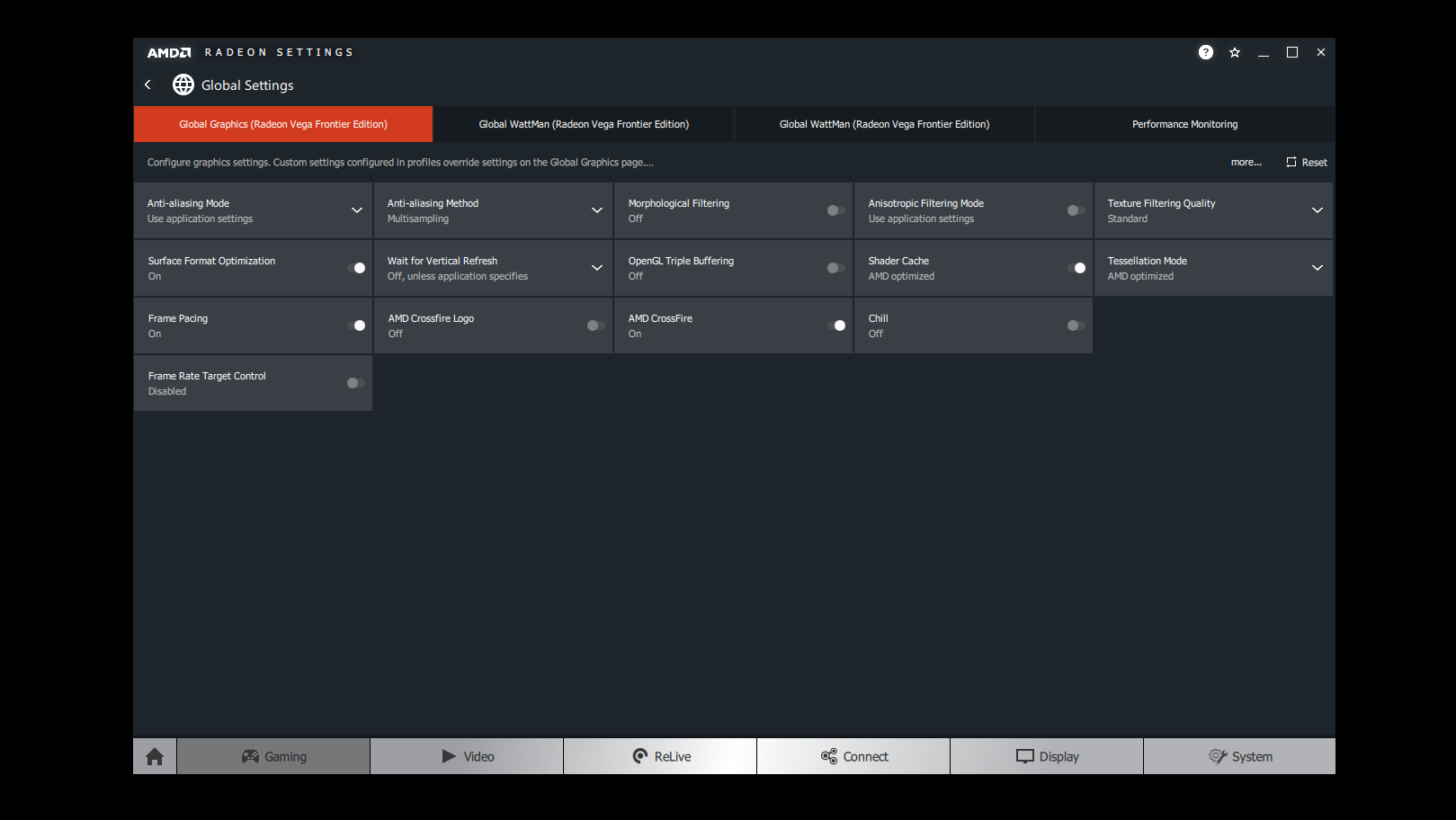Click the Reset button

point(1307,163)
